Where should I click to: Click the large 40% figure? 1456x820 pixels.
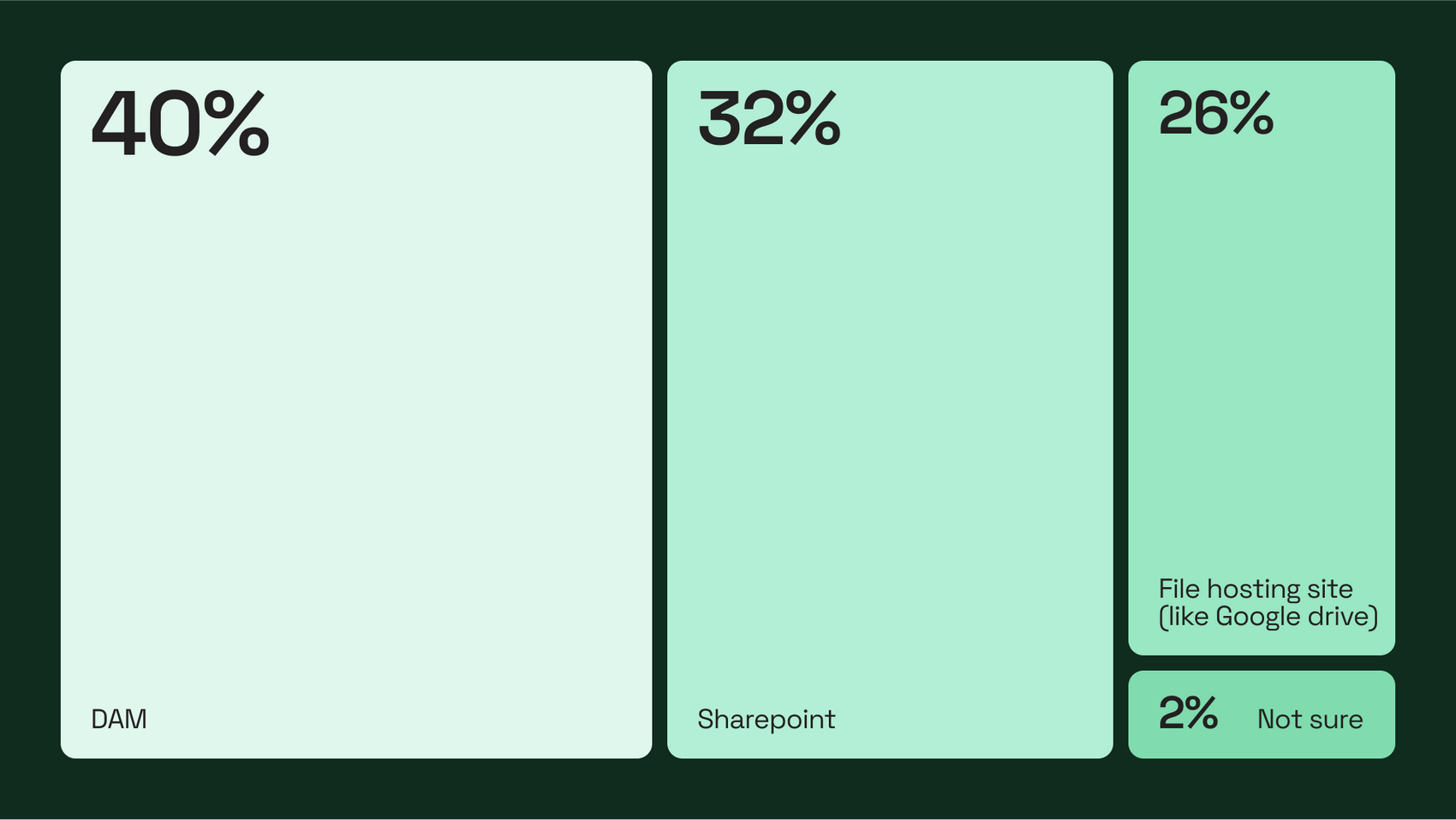click(180, 123)
